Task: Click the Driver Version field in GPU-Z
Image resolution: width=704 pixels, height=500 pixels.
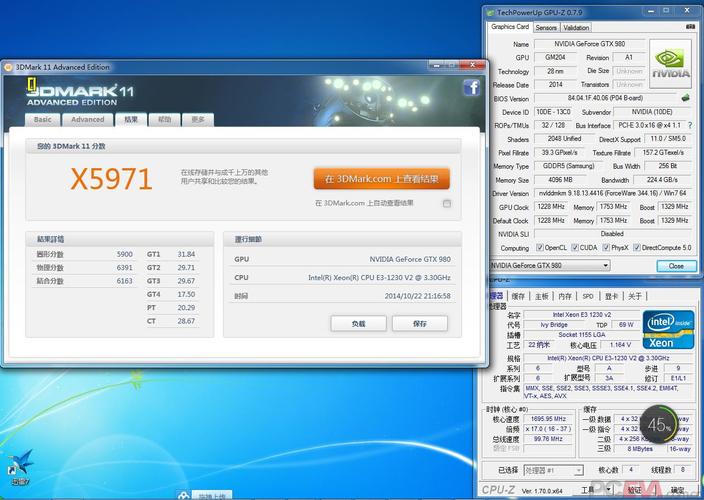Action: [613, 193]
